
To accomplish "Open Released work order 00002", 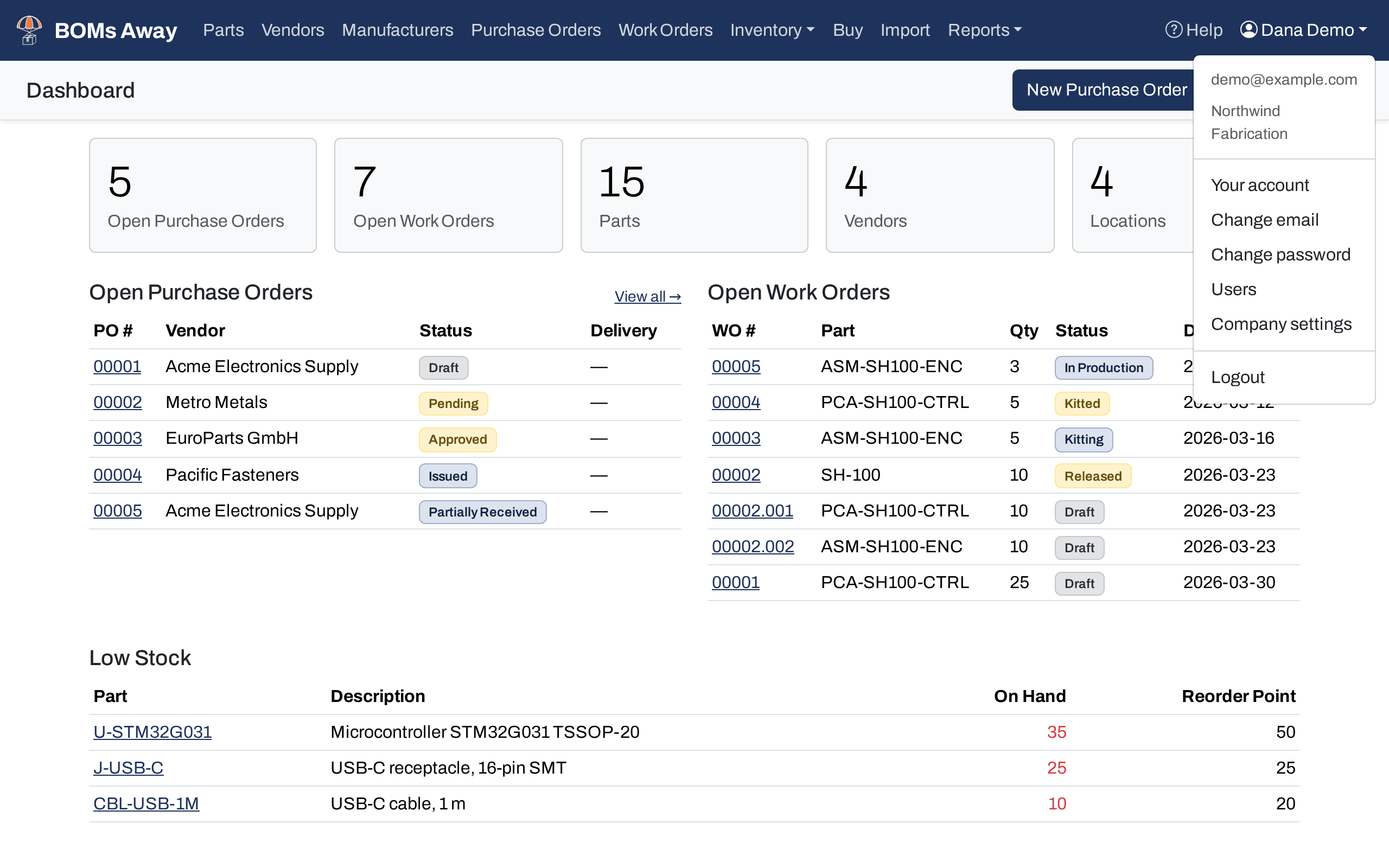I will point(736,475).
